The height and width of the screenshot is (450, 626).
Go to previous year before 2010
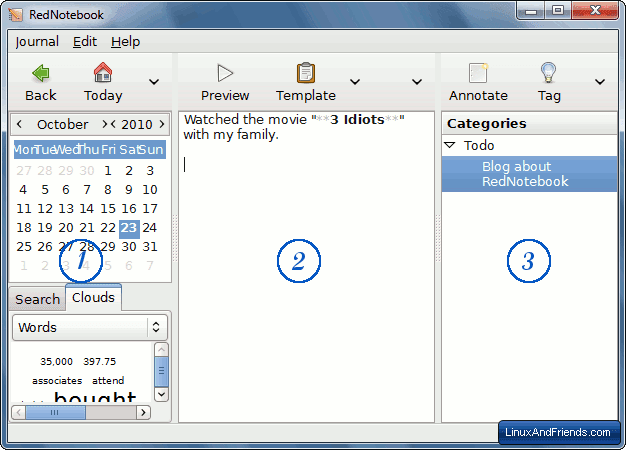(x=113, y=124)
